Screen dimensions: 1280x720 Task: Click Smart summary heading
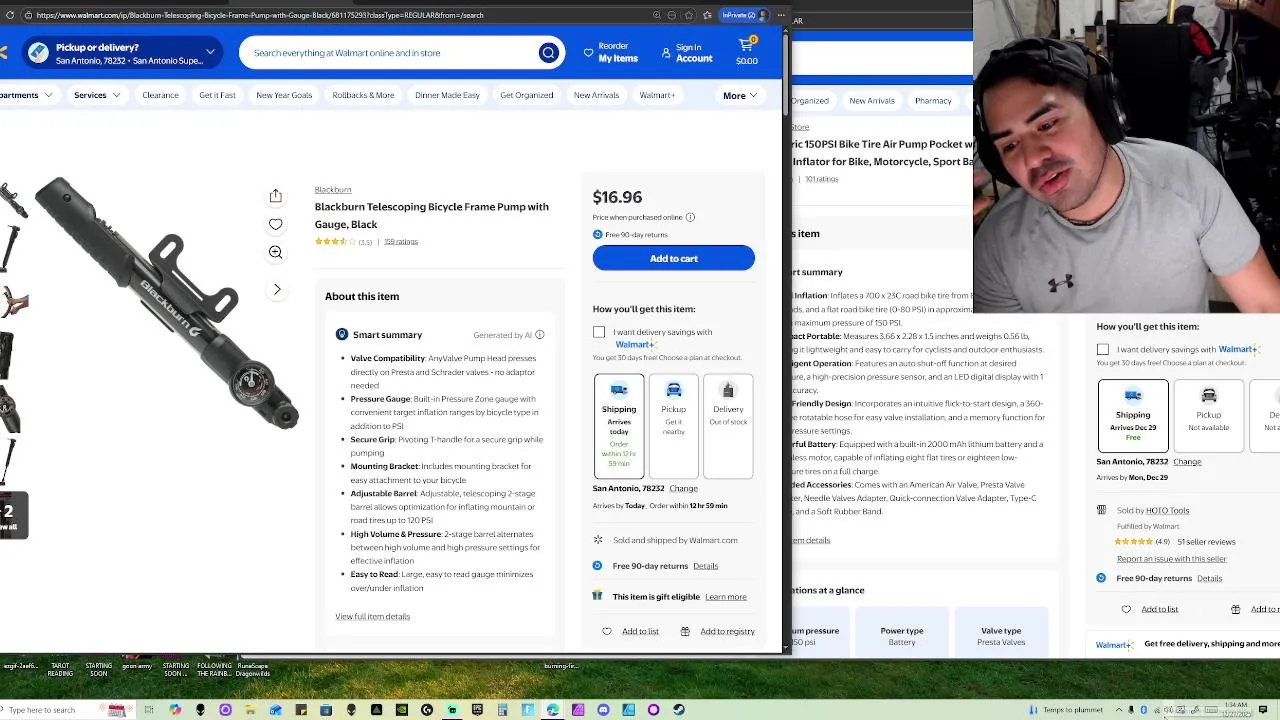point(387,335)
